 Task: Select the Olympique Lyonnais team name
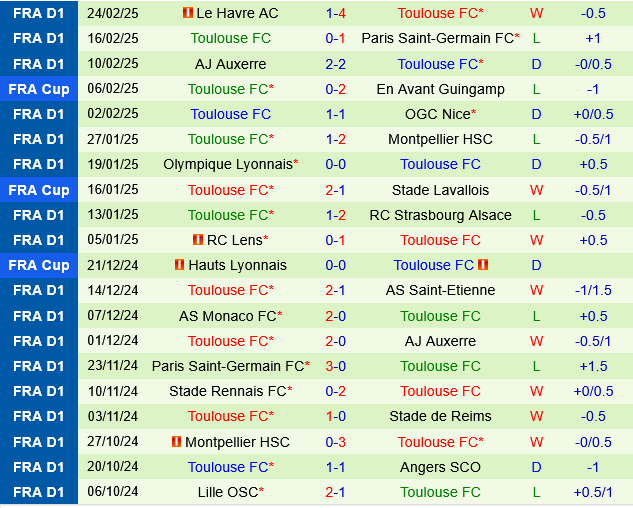click(x=228, y=164)
